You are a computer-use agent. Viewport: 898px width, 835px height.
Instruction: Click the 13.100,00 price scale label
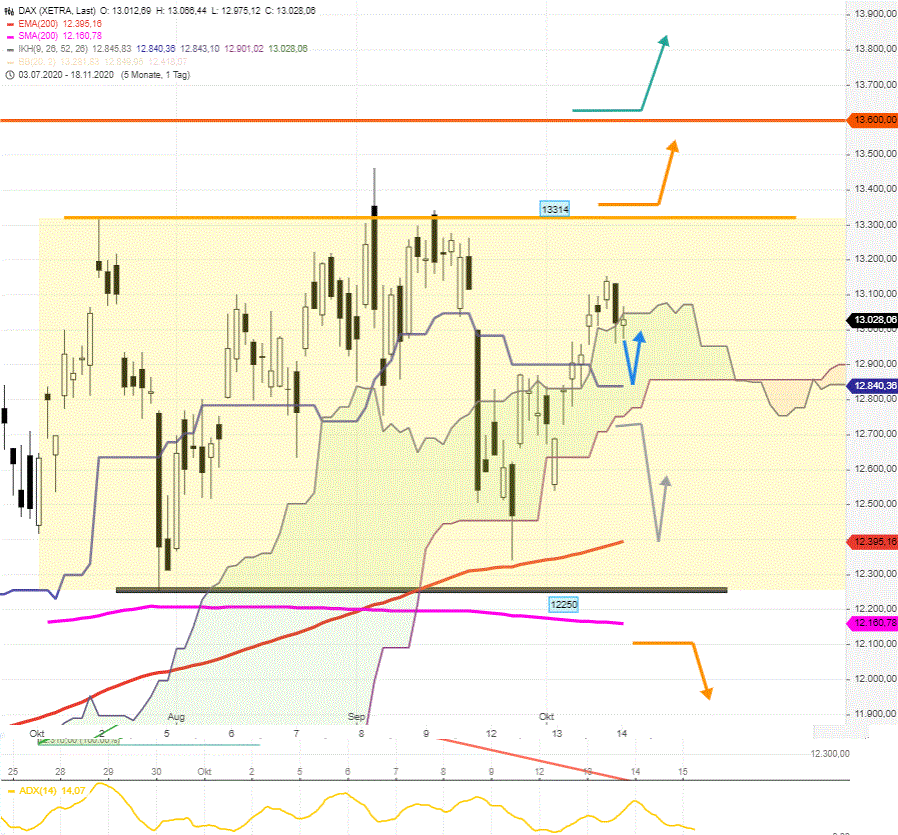[x=875, y=294]
